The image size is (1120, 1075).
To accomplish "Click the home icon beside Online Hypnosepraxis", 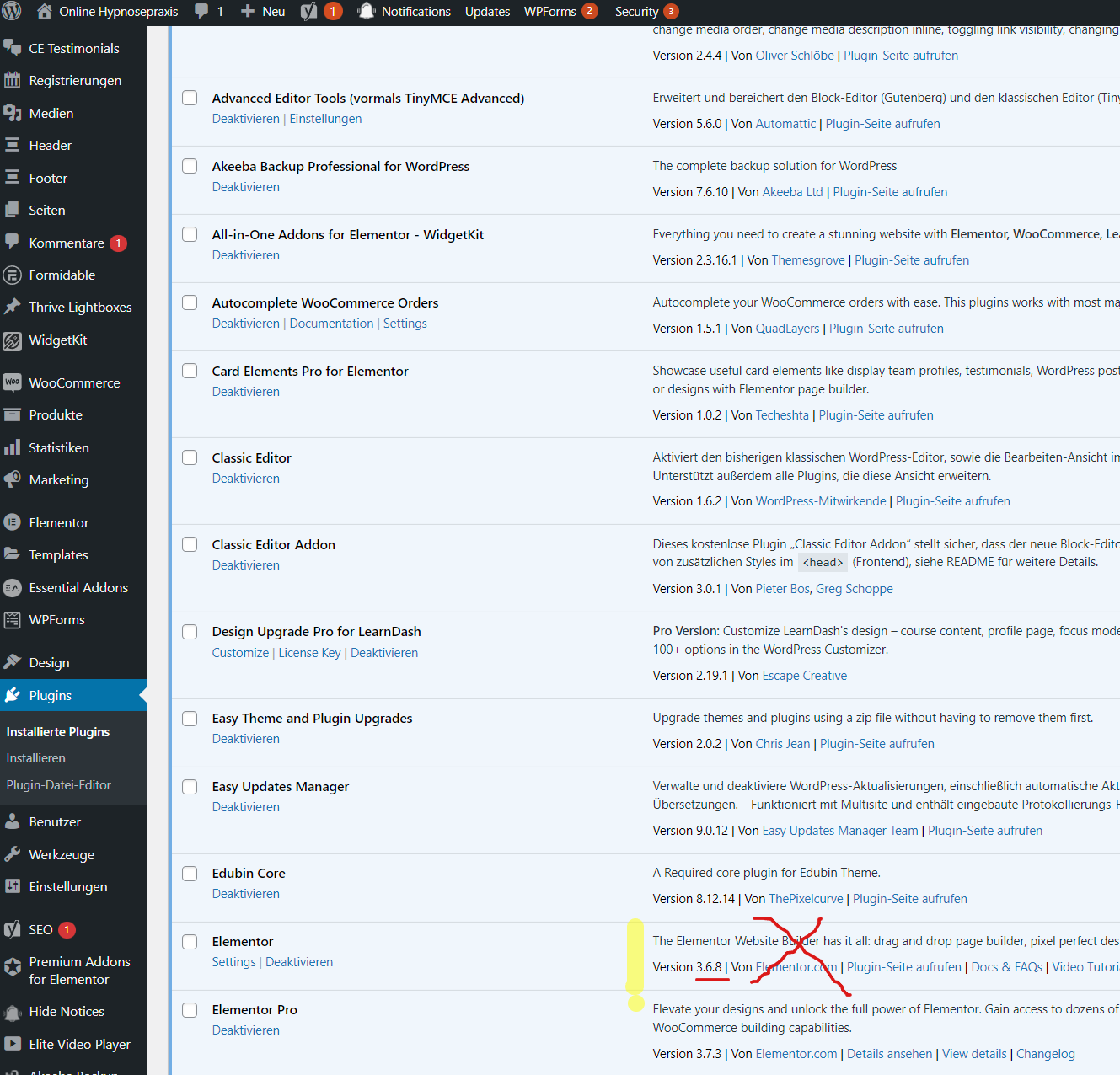I will [45, 11].
